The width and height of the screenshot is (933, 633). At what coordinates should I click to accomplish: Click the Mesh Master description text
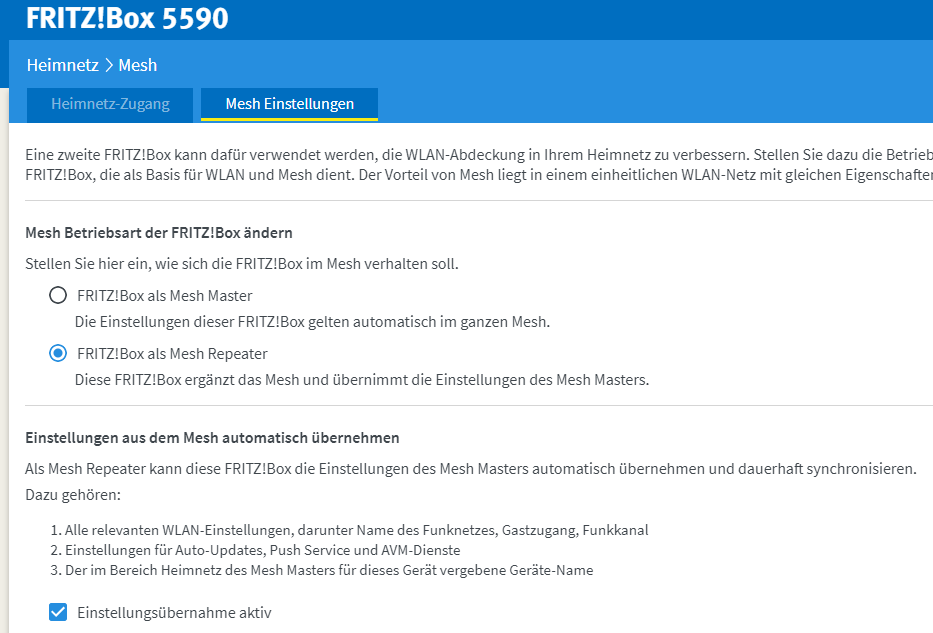[312, 322]
